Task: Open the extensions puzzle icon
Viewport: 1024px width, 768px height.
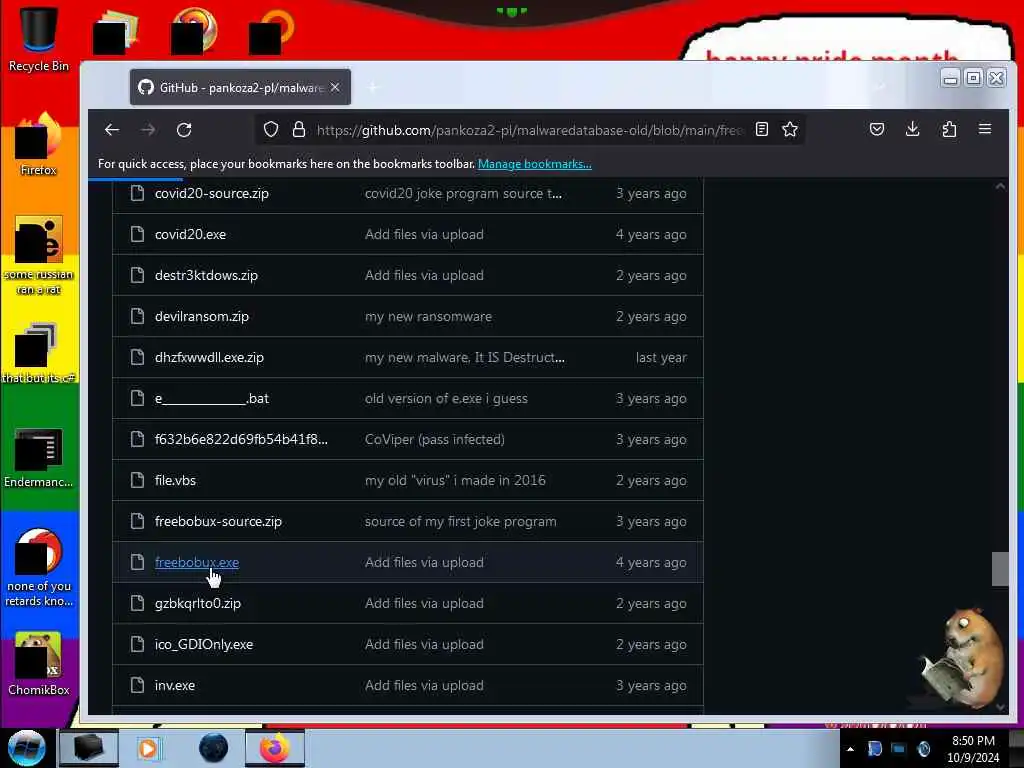Action: (949, 129)
